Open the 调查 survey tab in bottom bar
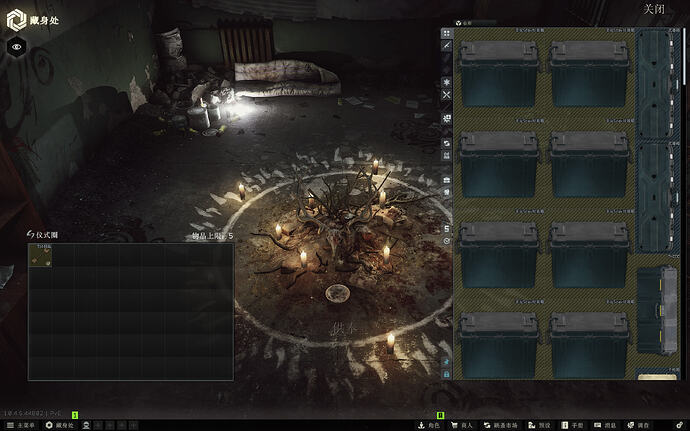This screenshot has width=690, height=431. 638,425
